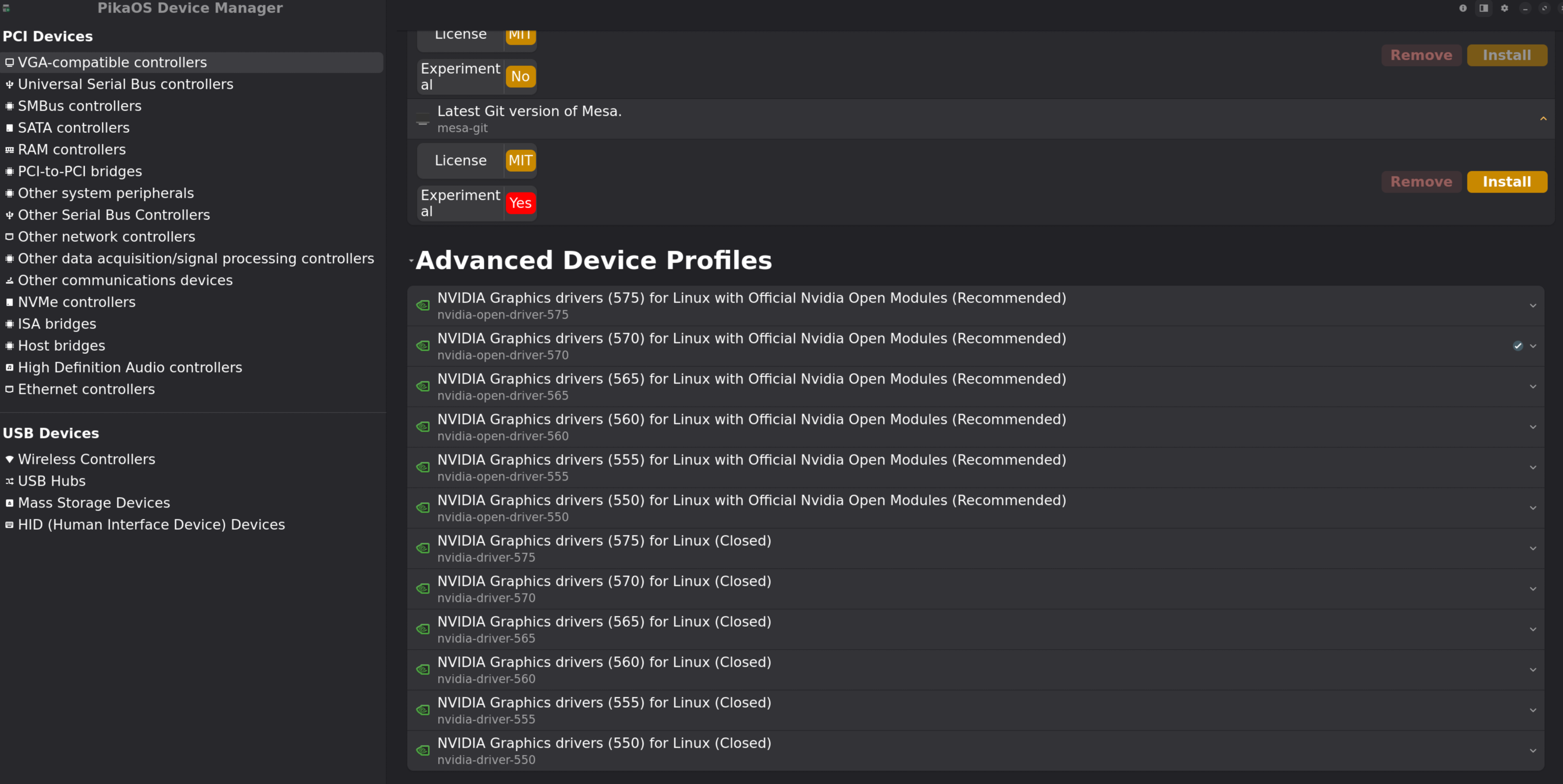This screenshot has height=784, width=1563.
Task: Select ISA bridges category
Action: point(192,324)
